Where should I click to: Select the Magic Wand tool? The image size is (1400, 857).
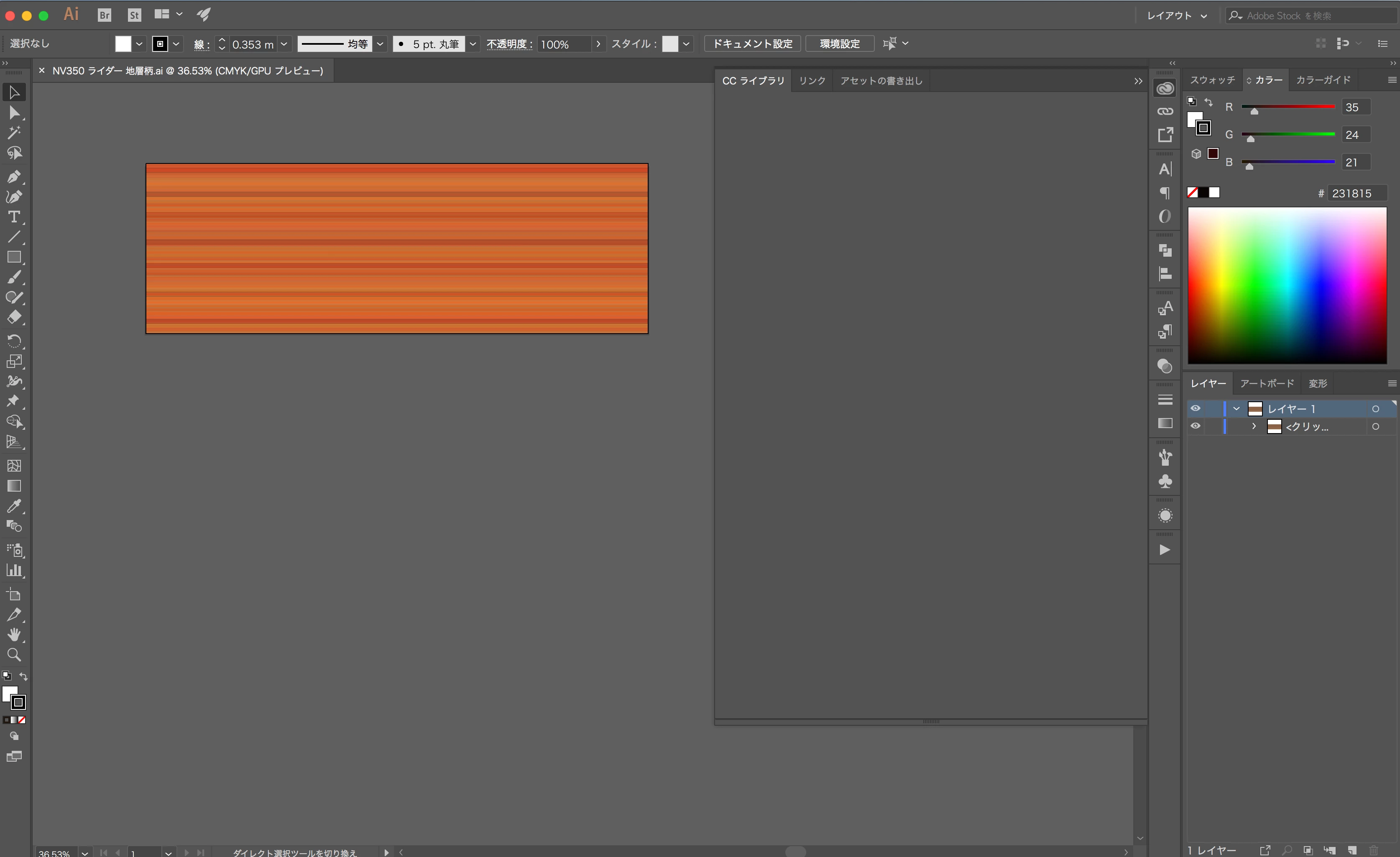point(14,133)
